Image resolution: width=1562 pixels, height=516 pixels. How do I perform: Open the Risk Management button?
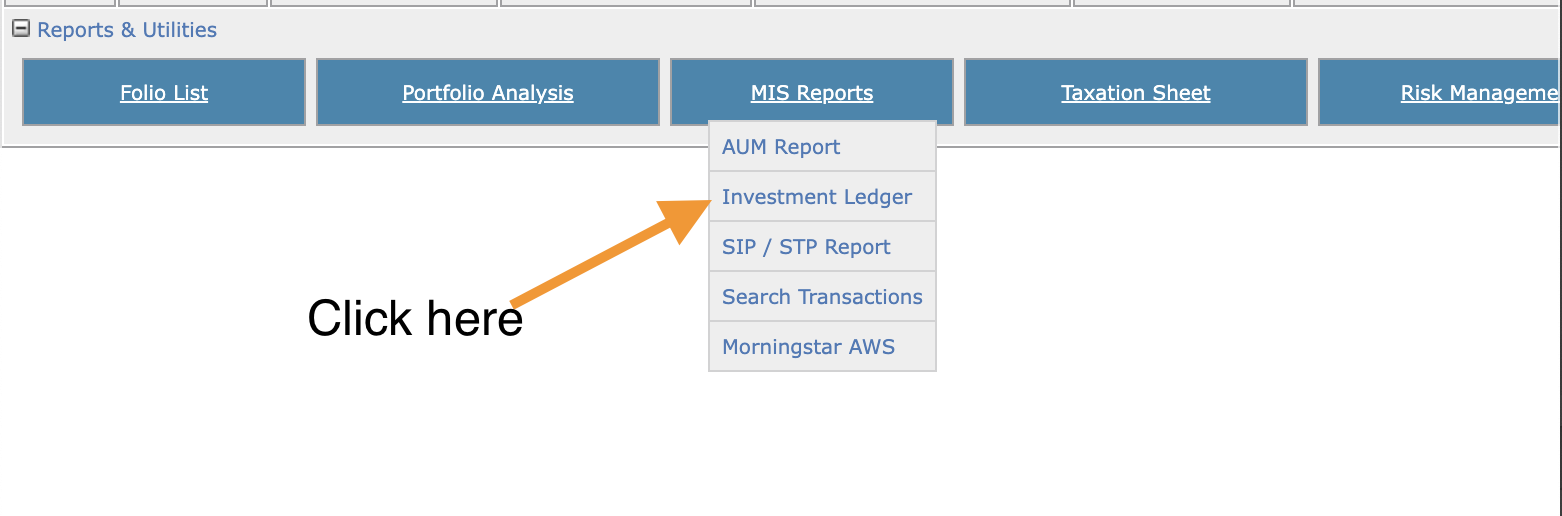(x=1440, y=92)
